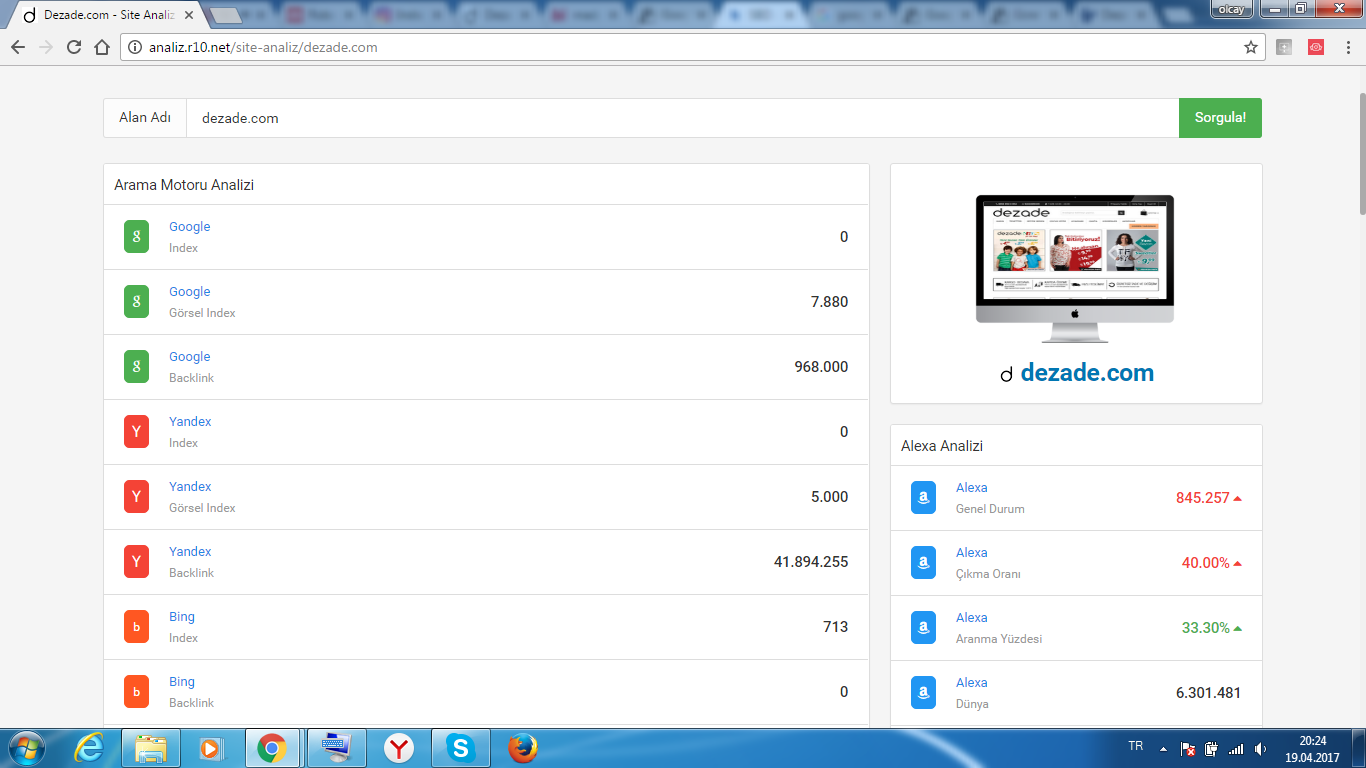Click the Alexa Genel Durum icon
1366x768 pixels.
[923, 498]
